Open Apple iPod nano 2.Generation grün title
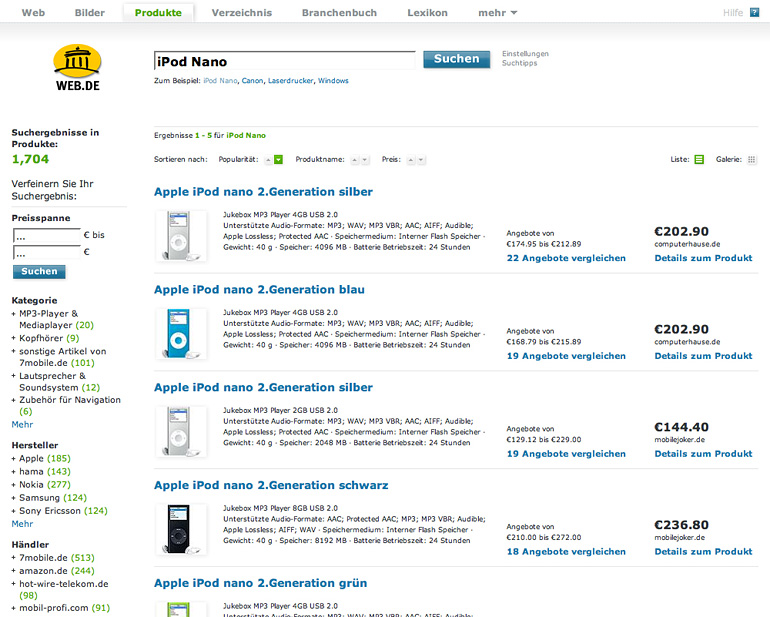770x617 pixels. pos(260,583)
